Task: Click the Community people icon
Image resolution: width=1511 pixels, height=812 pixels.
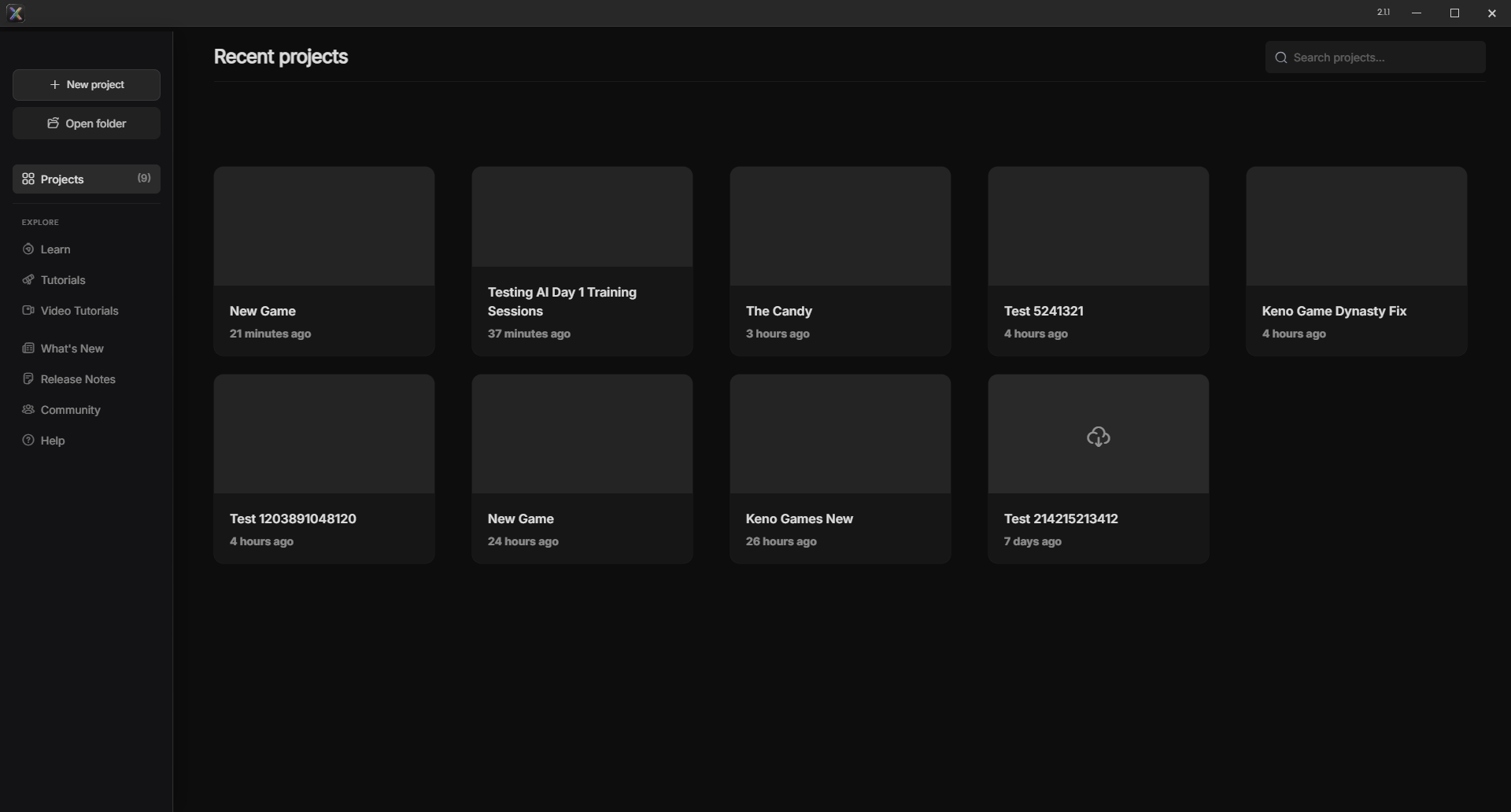Action: point(28,410)
